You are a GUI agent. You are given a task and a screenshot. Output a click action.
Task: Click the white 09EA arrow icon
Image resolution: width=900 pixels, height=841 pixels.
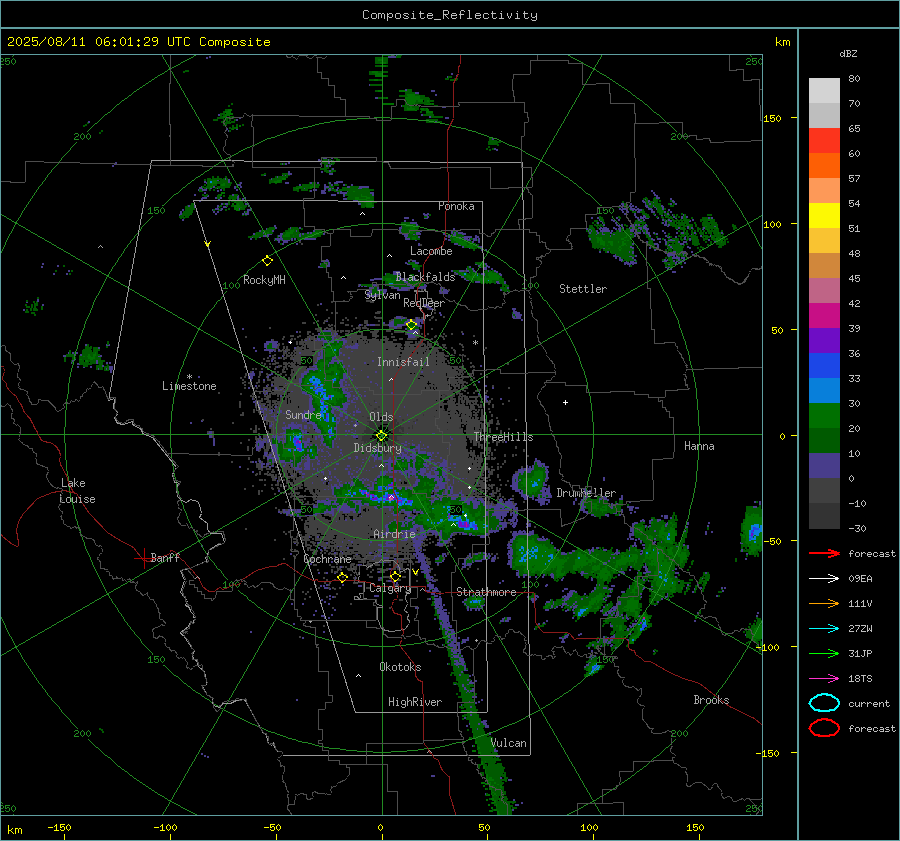(x=824, y=578)
